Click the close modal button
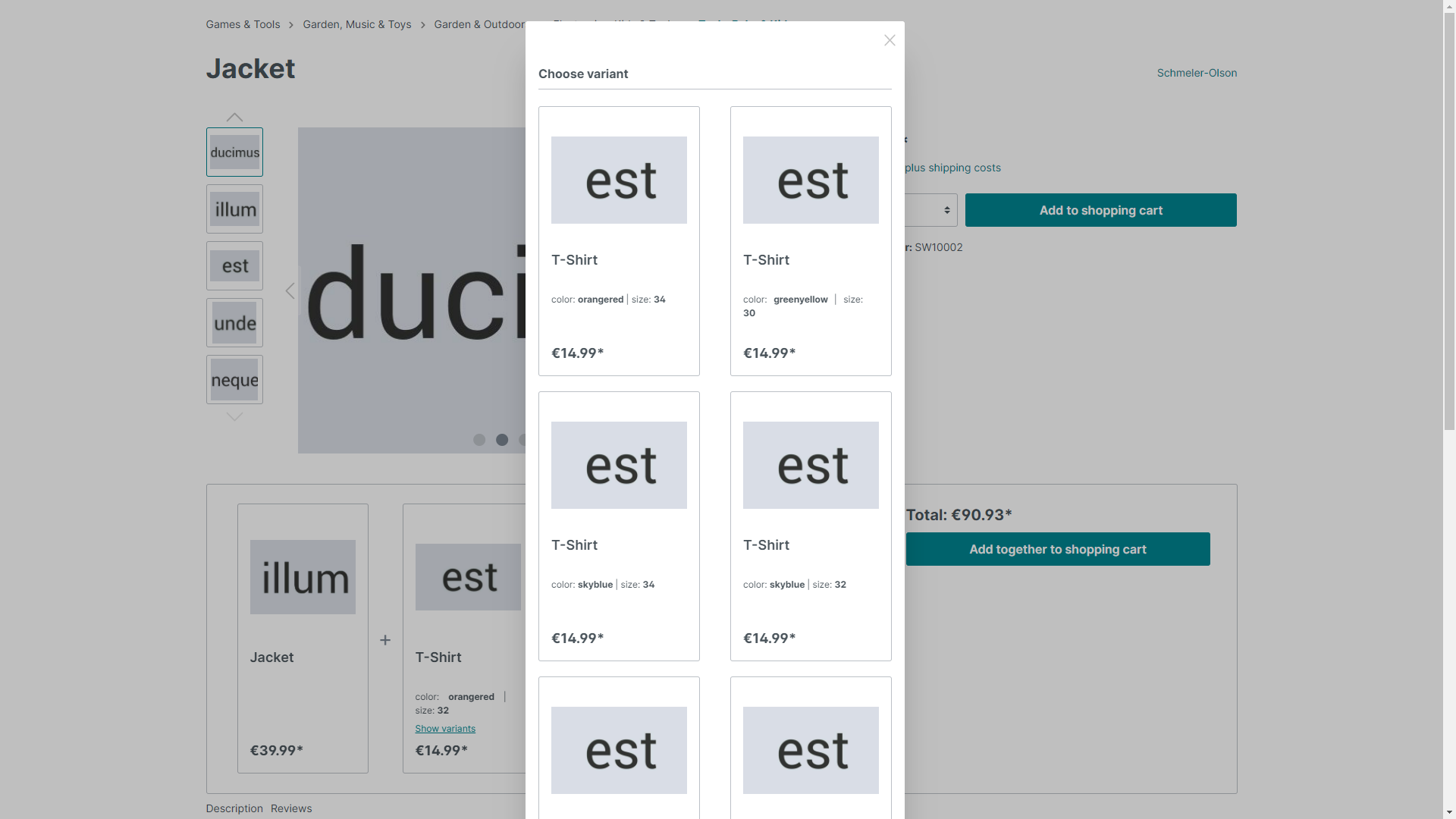The width and height of the screenshot is (1456, 819). tap(889, 40)
